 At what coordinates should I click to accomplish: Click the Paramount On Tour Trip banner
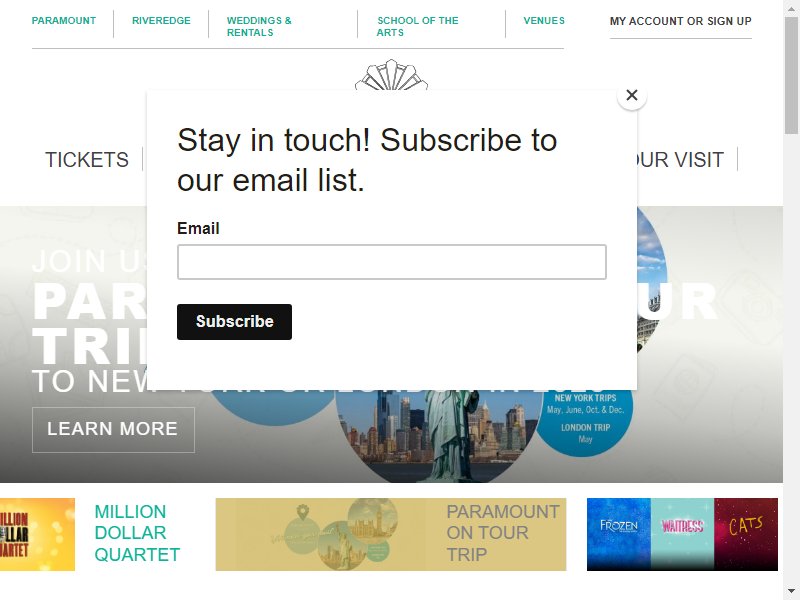pos(391,534)
